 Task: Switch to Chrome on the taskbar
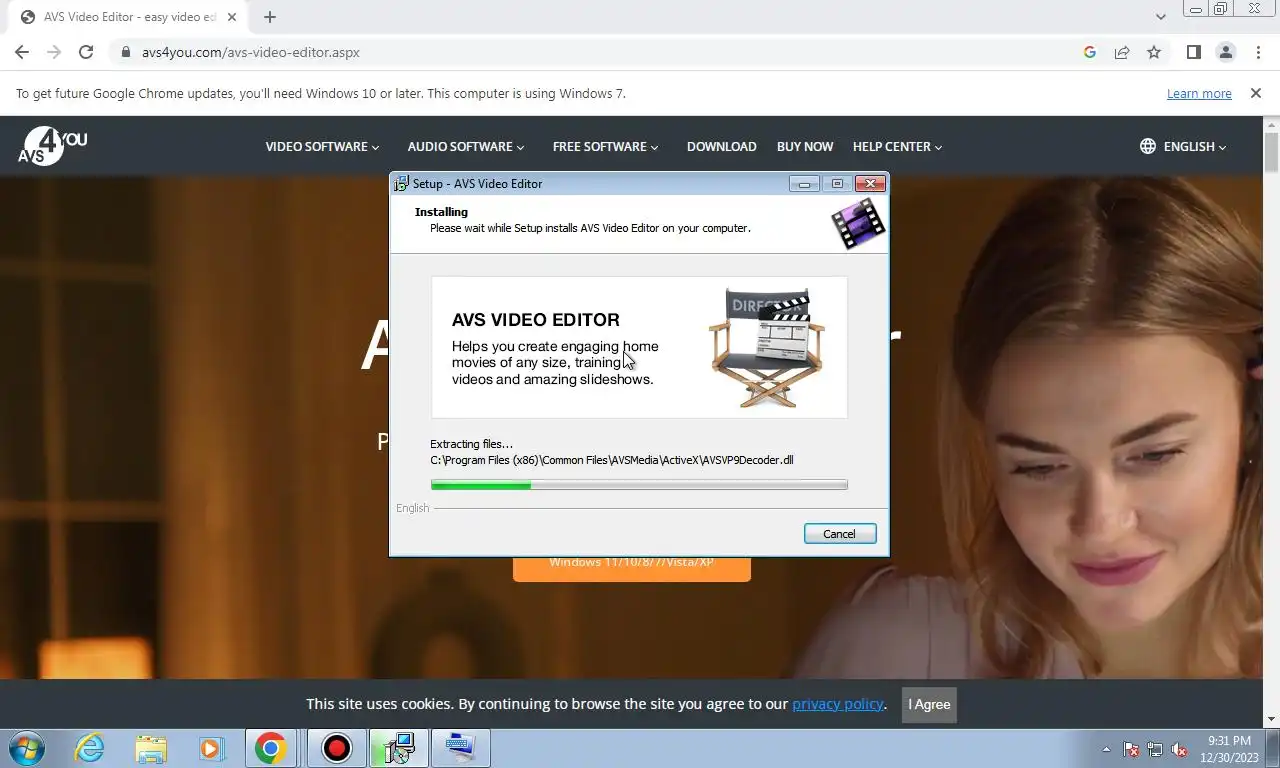(x=270, y=748)
